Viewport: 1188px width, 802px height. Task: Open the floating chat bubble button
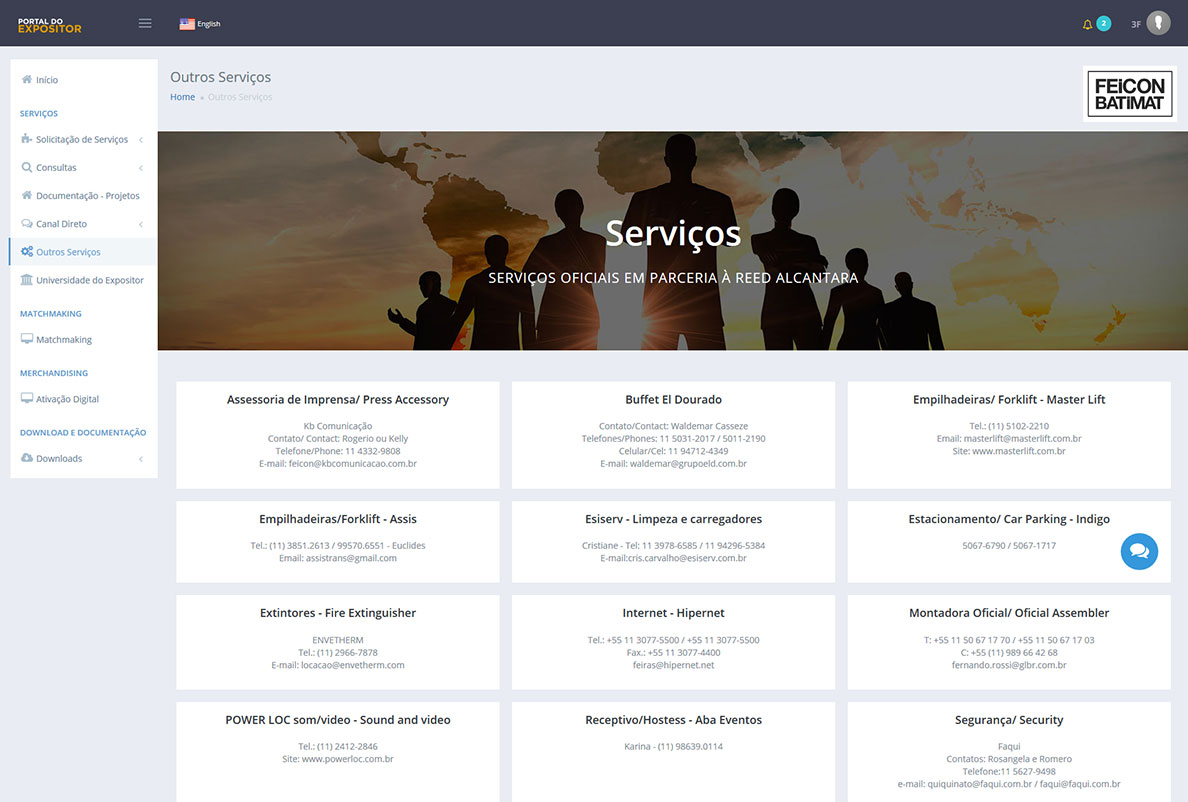tap(1139, 551)
